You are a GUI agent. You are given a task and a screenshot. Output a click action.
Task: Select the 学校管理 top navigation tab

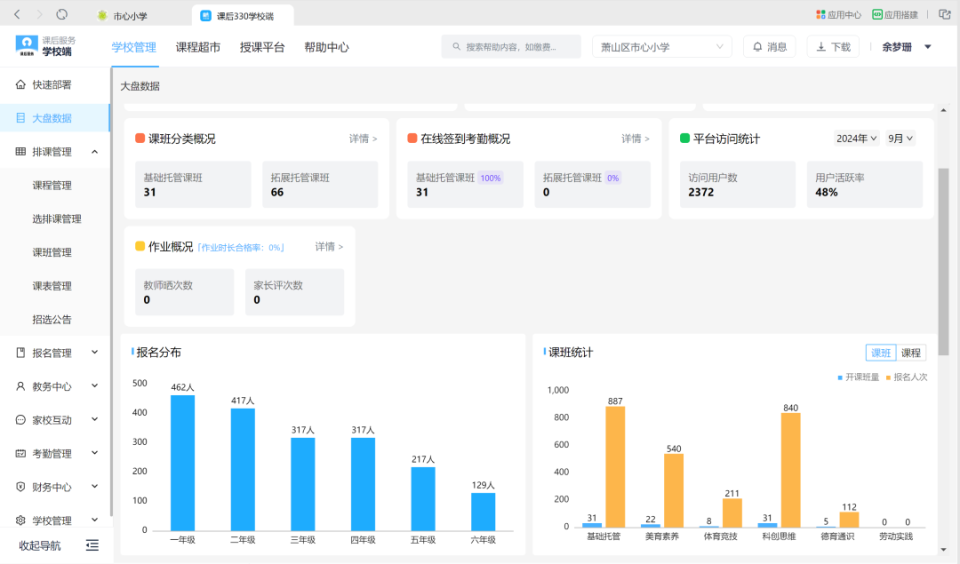(x=134, y=47)
